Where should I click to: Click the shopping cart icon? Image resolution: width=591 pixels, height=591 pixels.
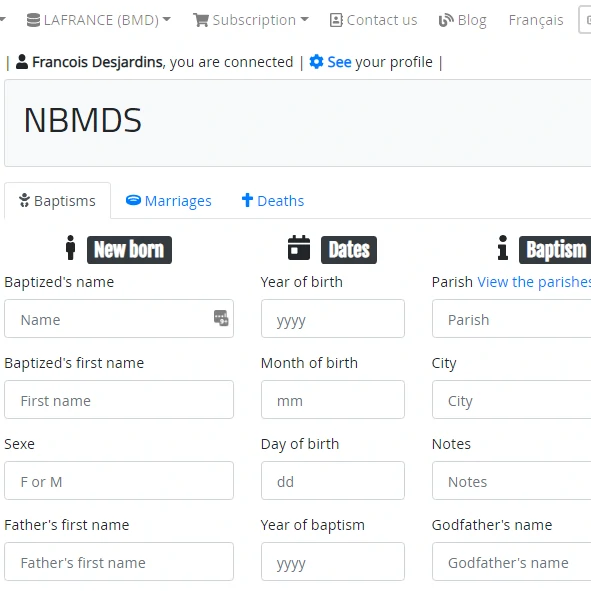[x=201, y=20]
